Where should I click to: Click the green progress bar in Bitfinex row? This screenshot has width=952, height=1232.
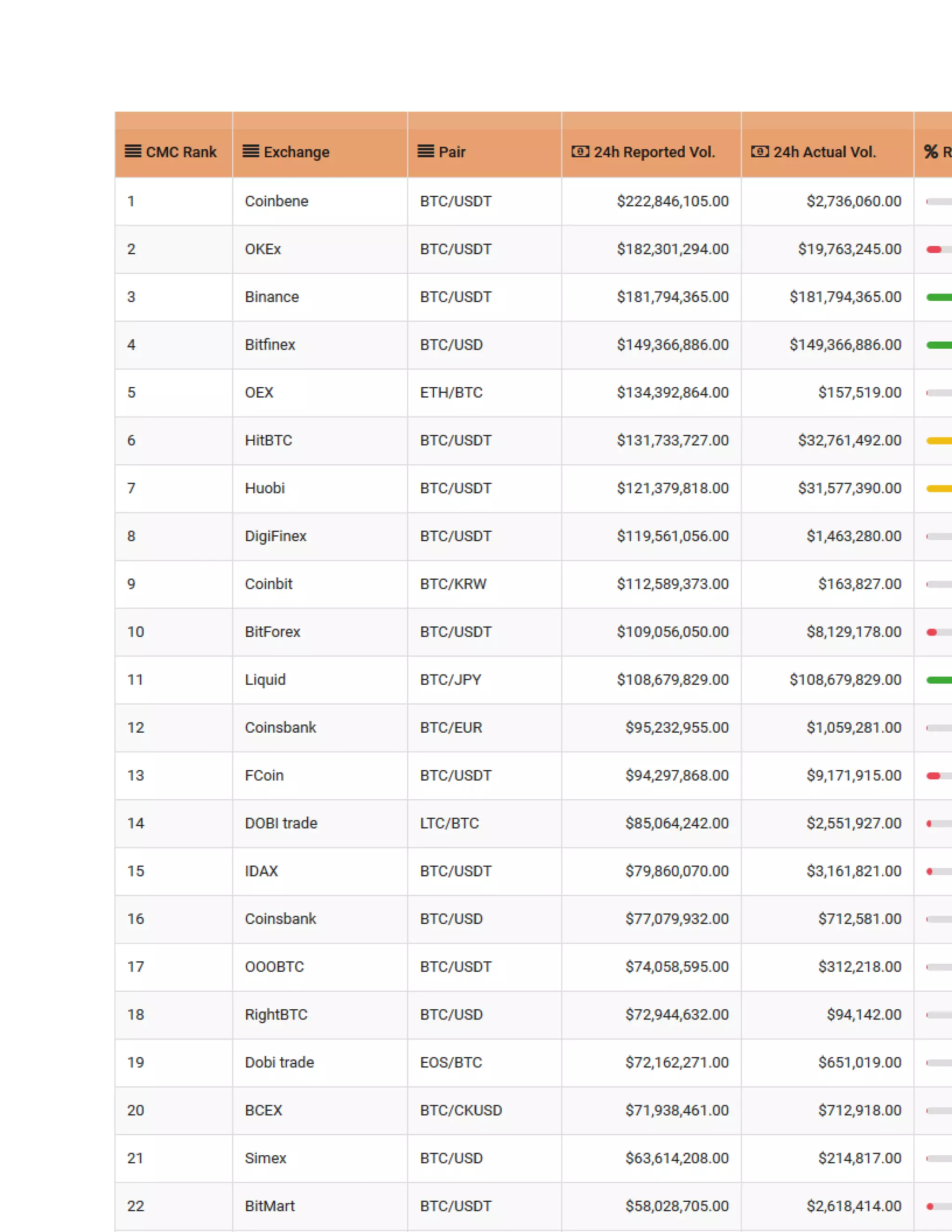939,345
